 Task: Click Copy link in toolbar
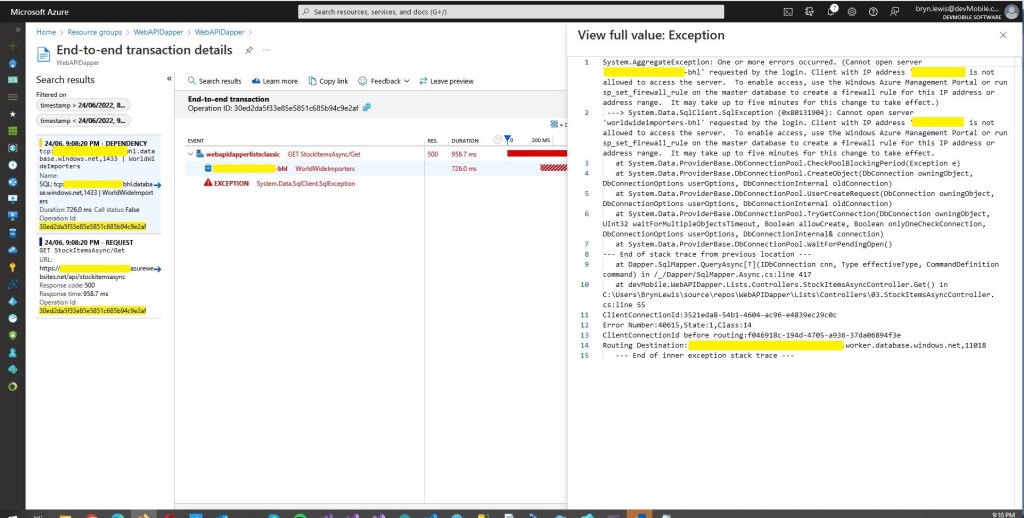click(328, 81)
